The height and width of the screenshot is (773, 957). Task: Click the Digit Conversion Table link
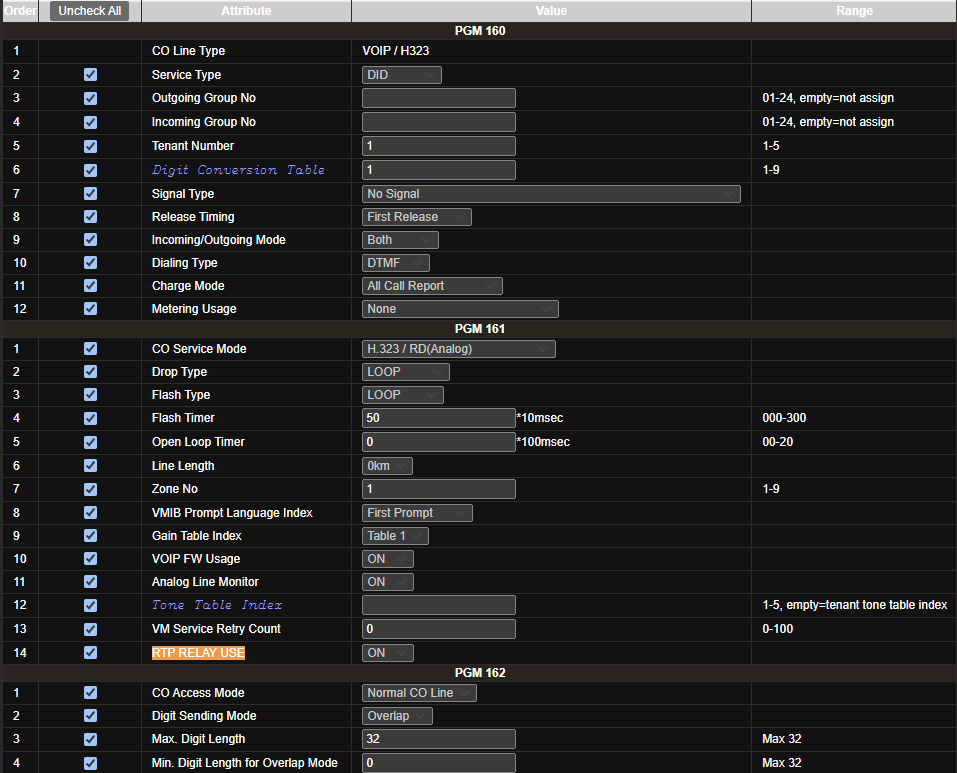(x=238, y=170)
